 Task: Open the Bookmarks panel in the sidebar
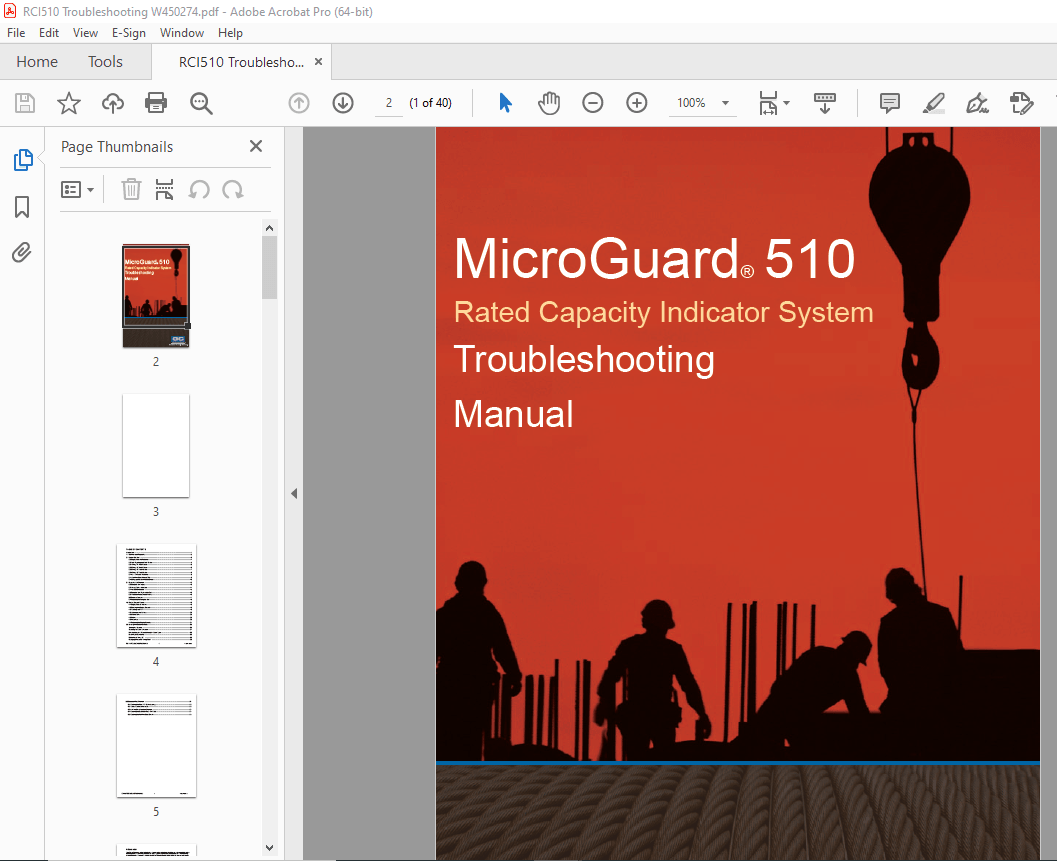(22, 207)
